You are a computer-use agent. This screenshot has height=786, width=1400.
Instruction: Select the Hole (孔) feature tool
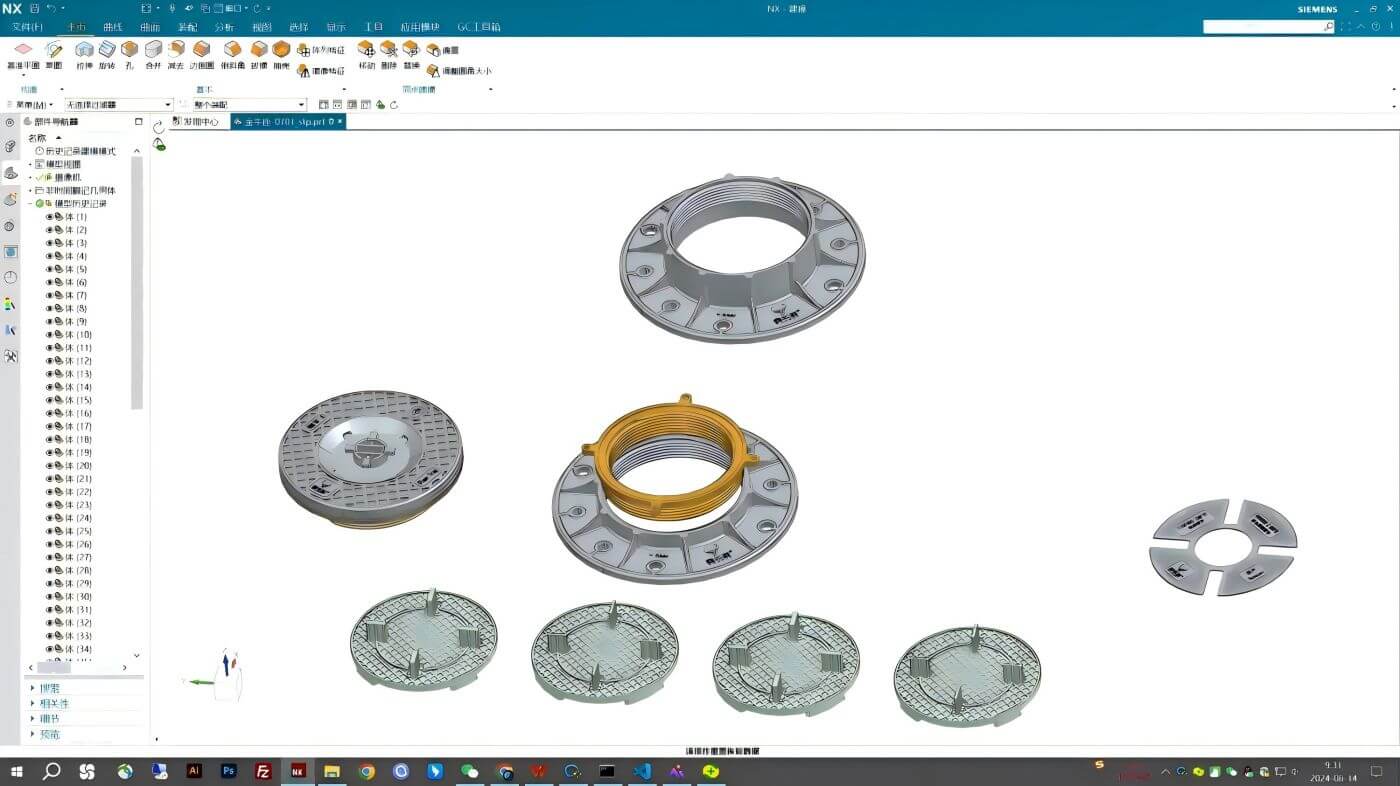tap(129, 51)
